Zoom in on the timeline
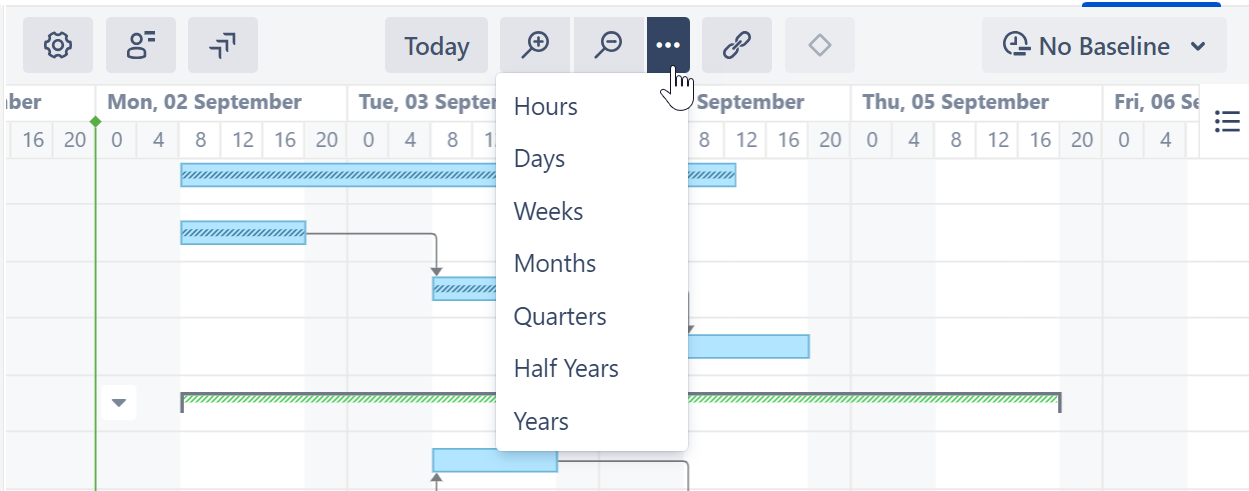This screenshot has width=1249, height=491. point(536,46)
